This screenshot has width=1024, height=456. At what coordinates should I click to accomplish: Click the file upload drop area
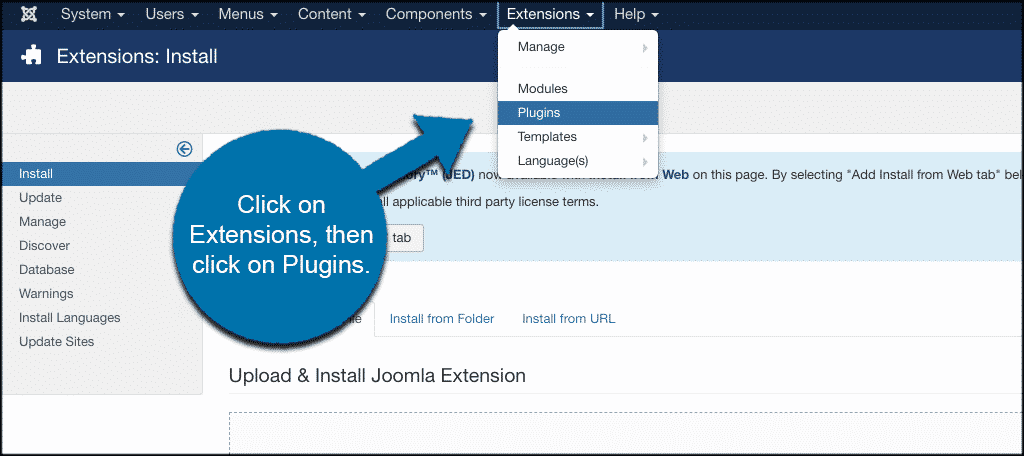[626, 432]
